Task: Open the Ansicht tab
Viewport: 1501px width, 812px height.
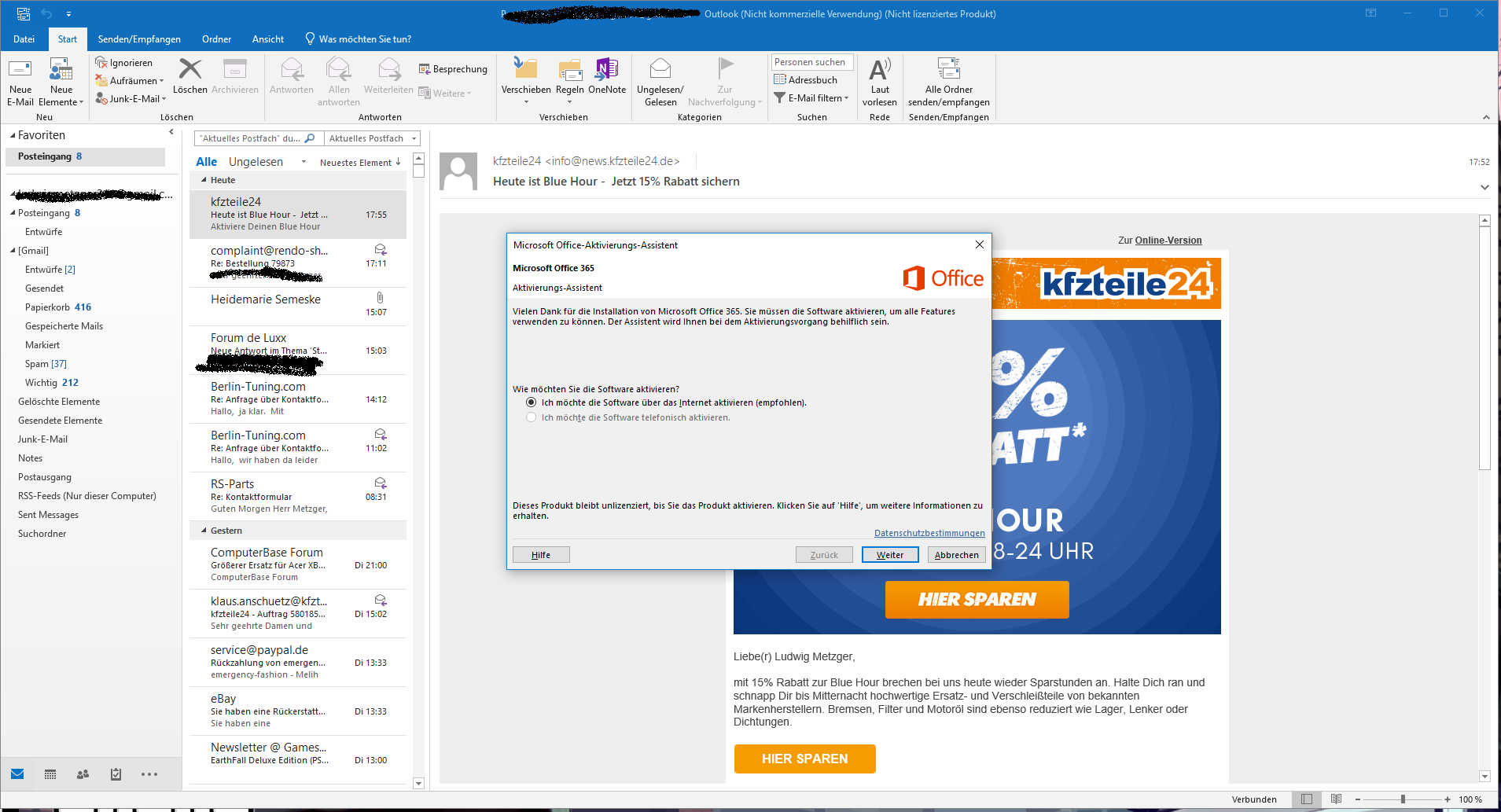Action: click(268, 39)
